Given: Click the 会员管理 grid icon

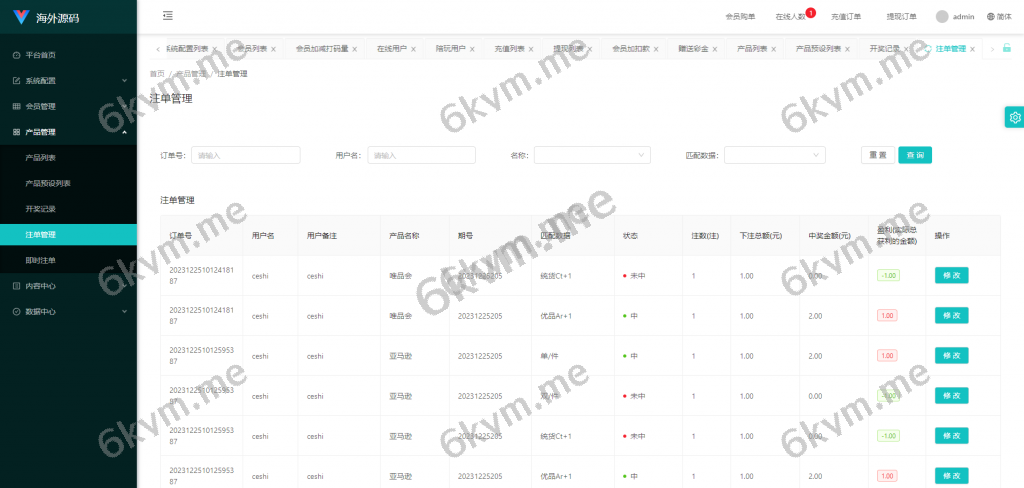Looking at the screenshot, I should coord(16,106).
